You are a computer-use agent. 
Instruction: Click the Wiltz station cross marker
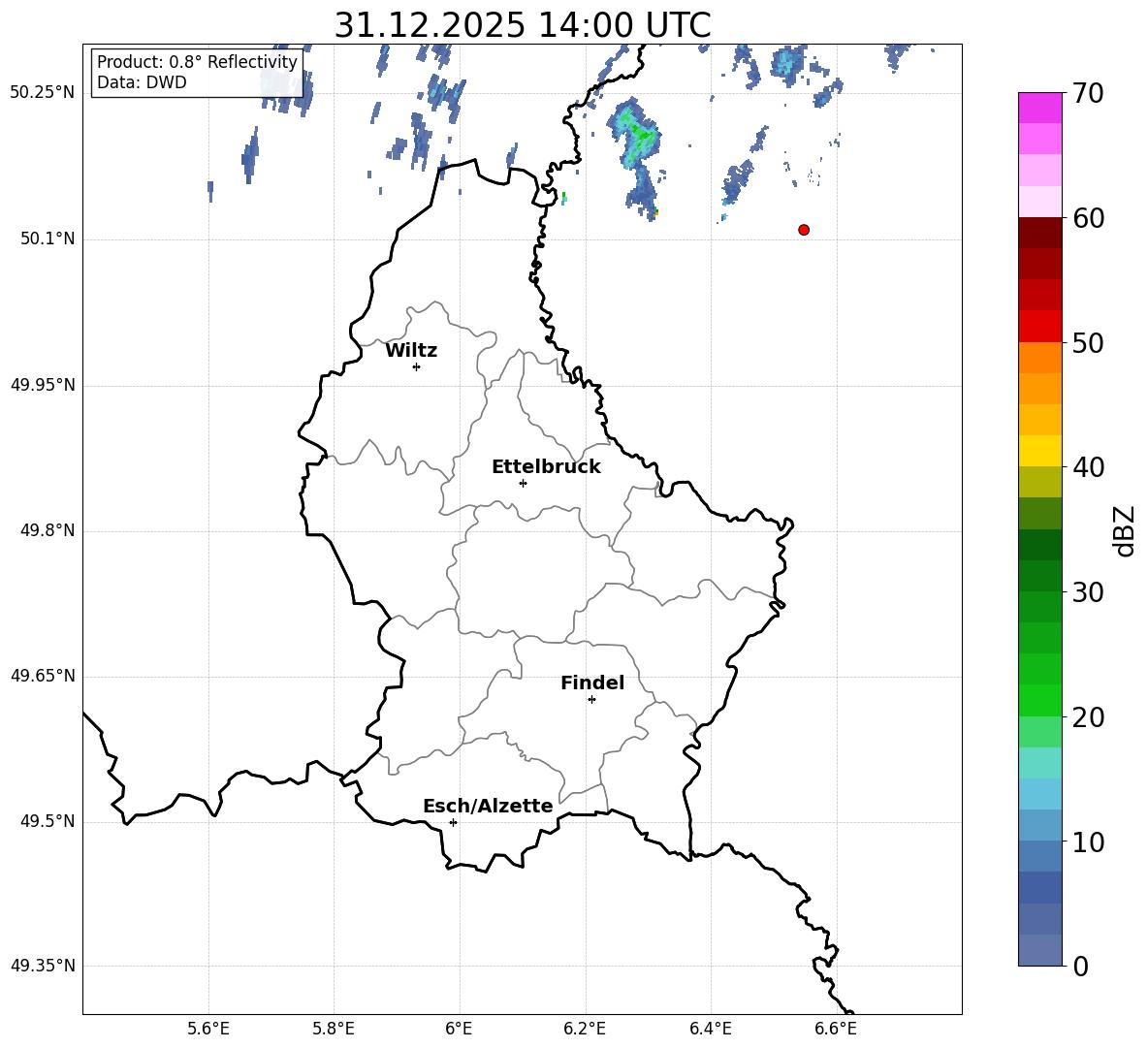[417, 366]
